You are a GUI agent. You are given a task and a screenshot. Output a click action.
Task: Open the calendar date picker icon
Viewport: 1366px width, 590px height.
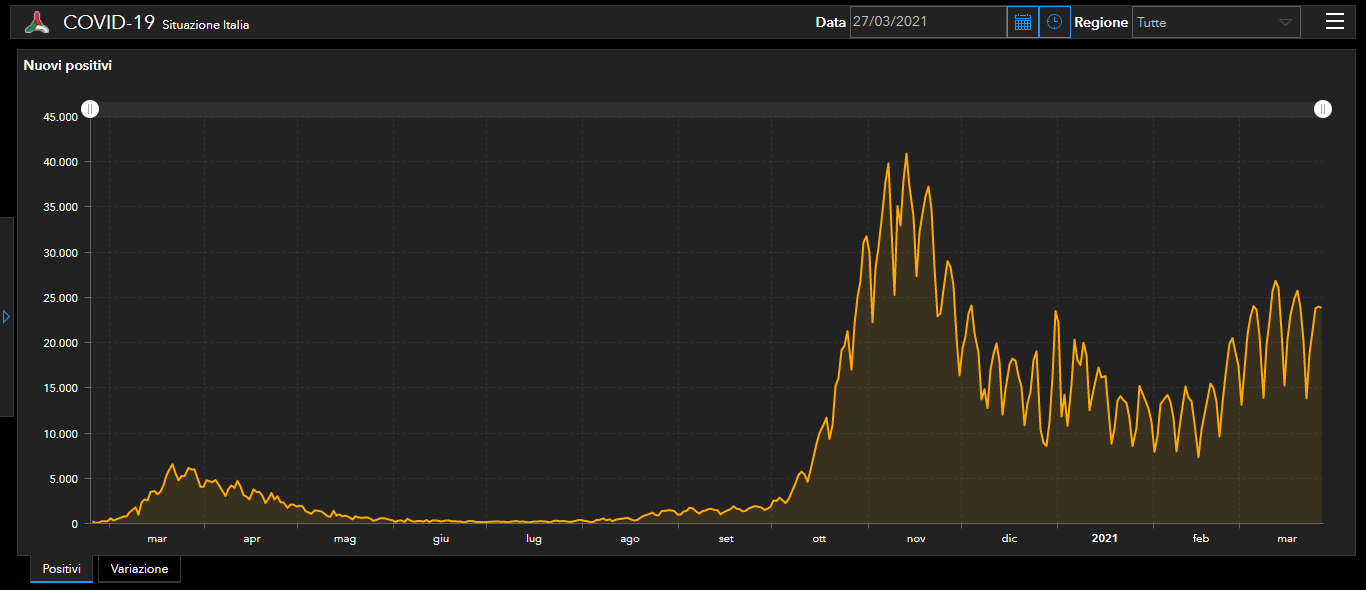pos(1022,22)
